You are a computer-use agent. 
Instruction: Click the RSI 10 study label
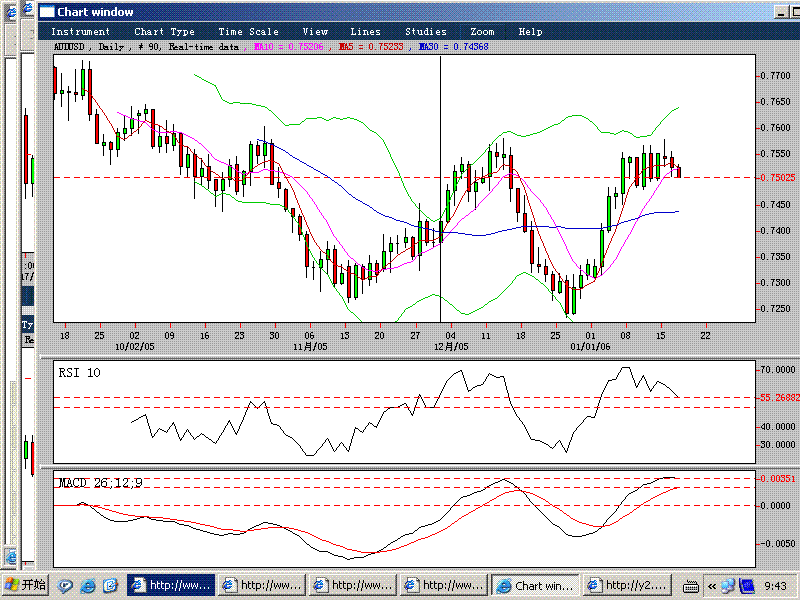point(79,373)
